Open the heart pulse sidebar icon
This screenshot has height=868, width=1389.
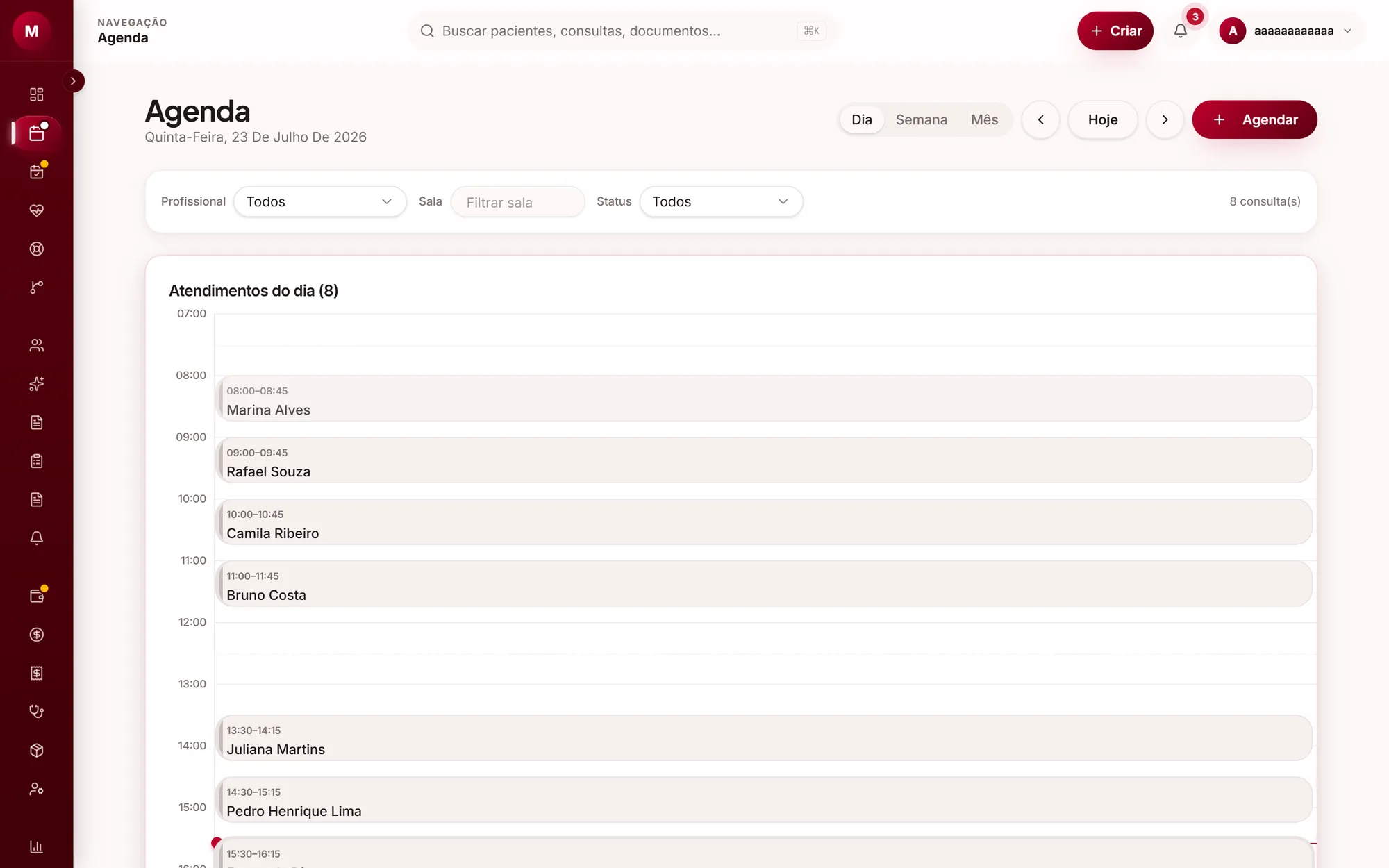pyautogui.click(x=37, y=210)
